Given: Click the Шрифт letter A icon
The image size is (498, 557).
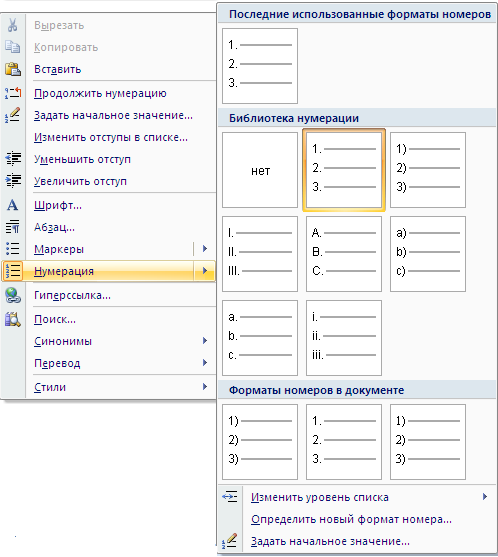Looking at the screenshot, I should [12, 205].
